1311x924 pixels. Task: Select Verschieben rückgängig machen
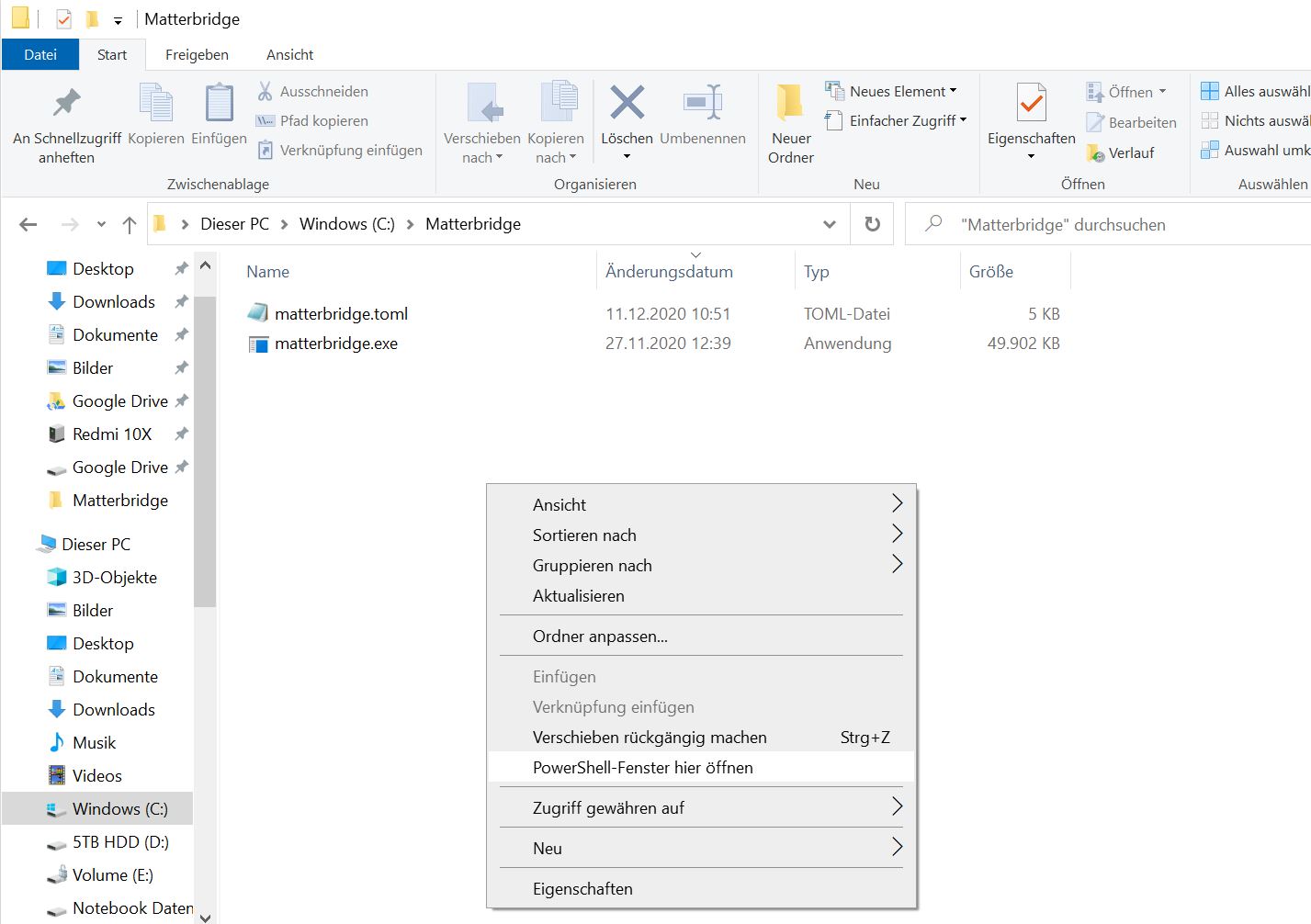point(702,738)
